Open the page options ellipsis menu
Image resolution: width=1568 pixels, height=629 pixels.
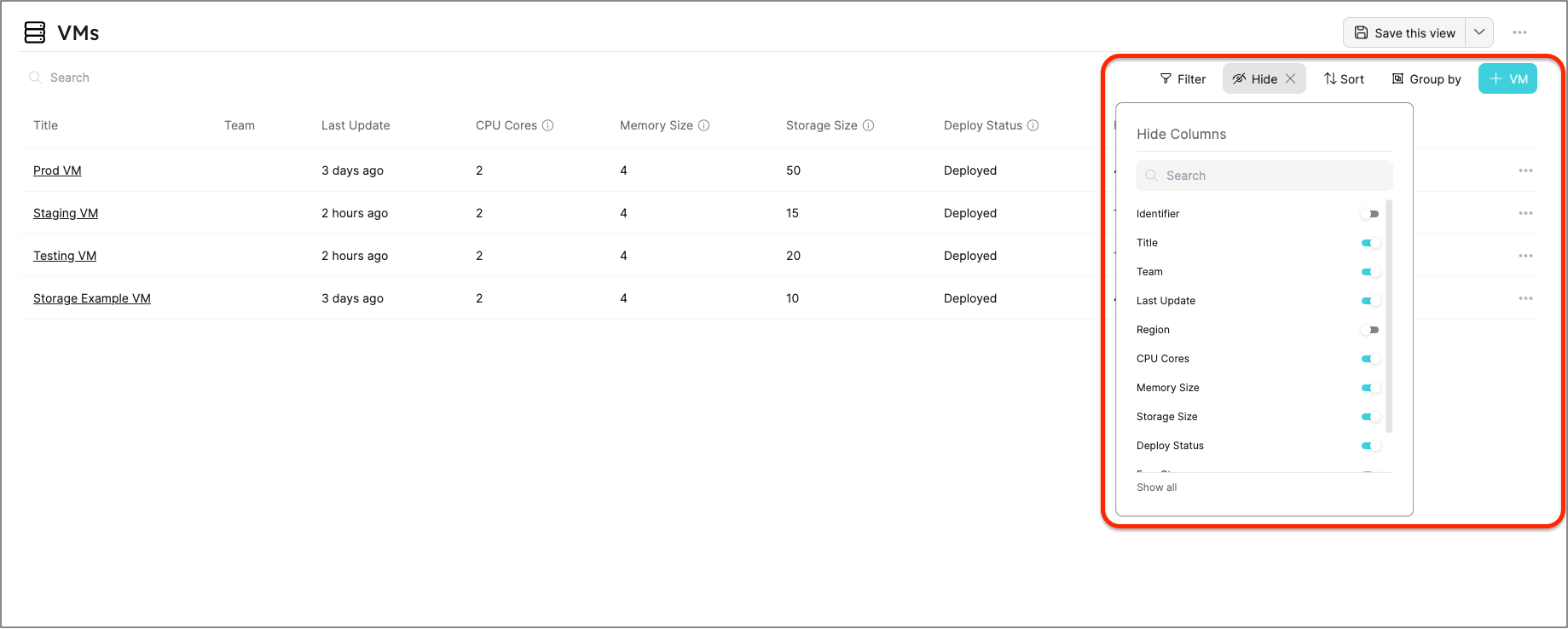tap(1519, 32)
